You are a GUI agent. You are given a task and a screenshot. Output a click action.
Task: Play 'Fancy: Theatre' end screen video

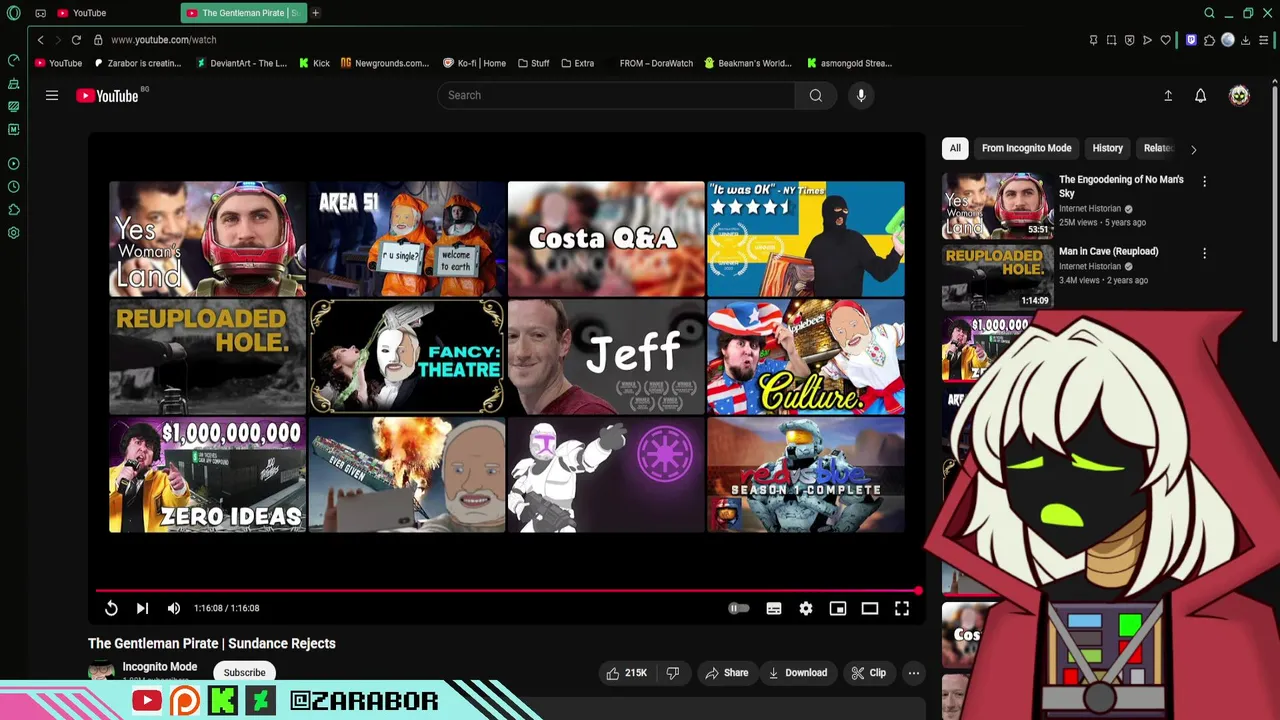tap(406, 357)
